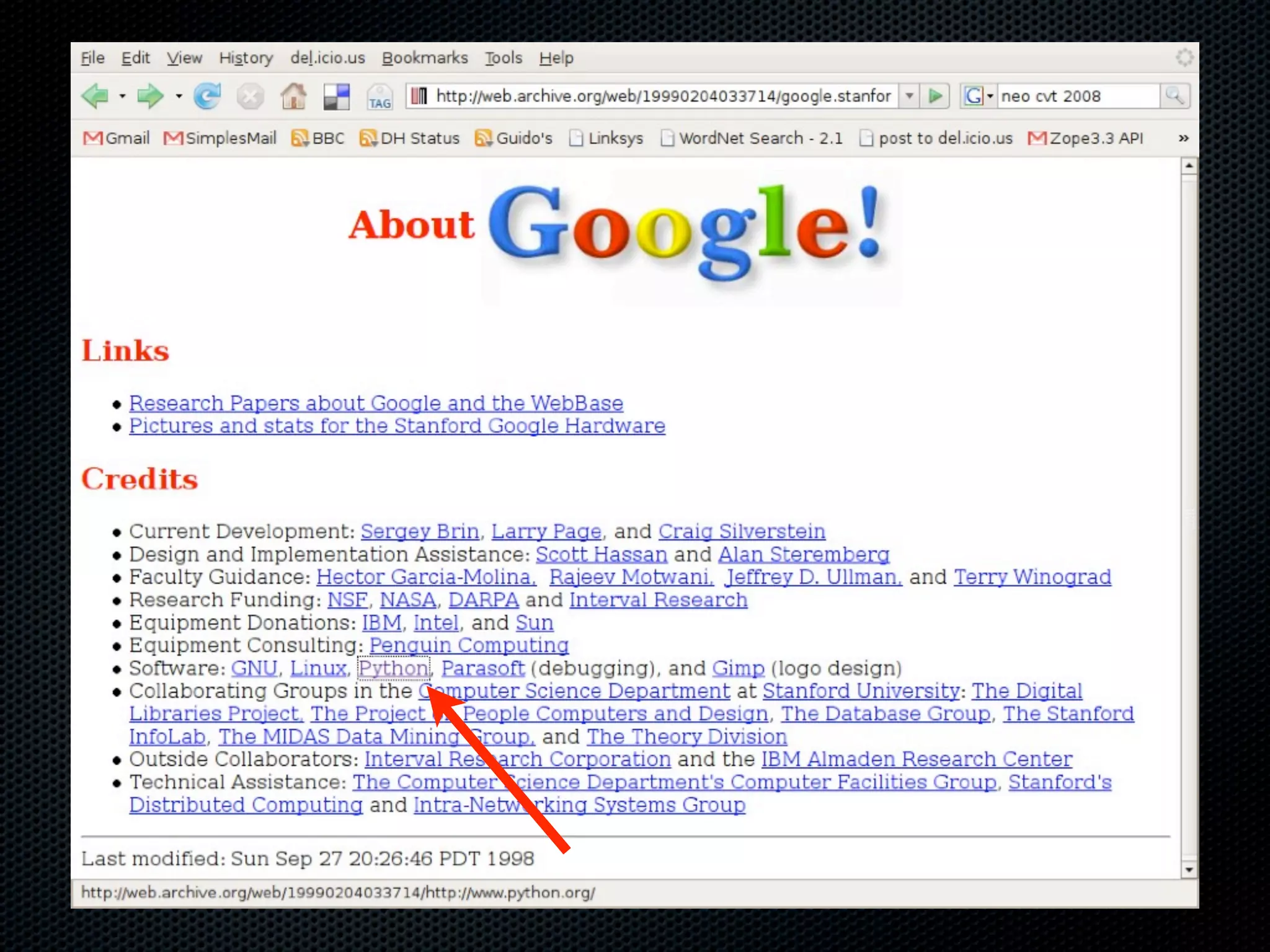1270x952 pixels.
Task: Click the green Back arrow button
Action: pos(95,96)
